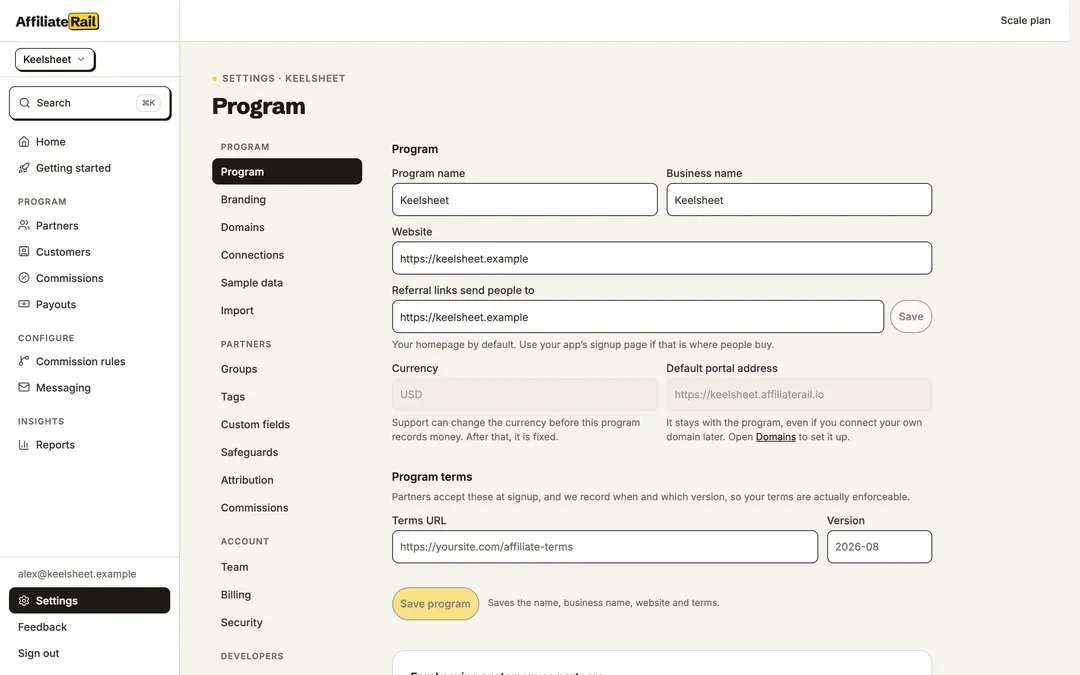
Task: Open Messaging in the sidebar
Action: [x=90, y=387]
